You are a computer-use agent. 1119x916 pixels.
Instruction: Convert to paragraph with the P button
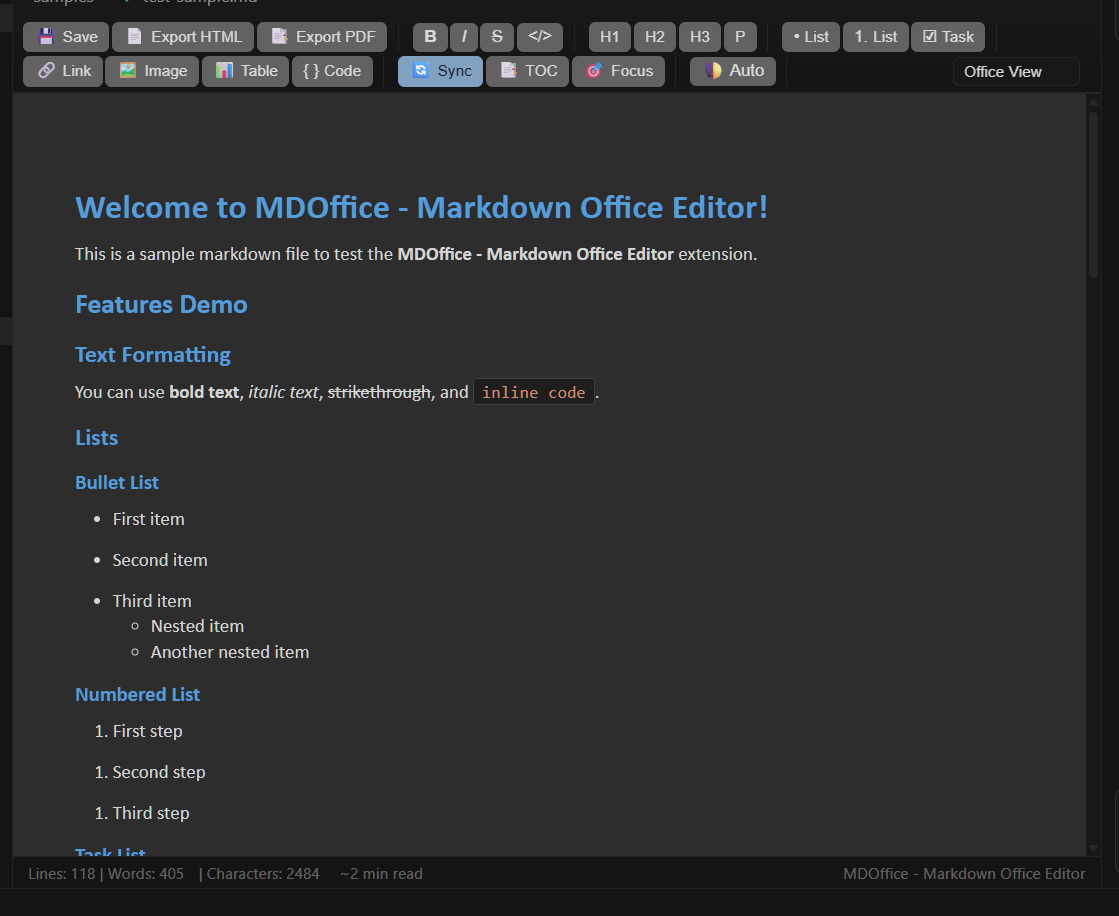click(740, 37)
